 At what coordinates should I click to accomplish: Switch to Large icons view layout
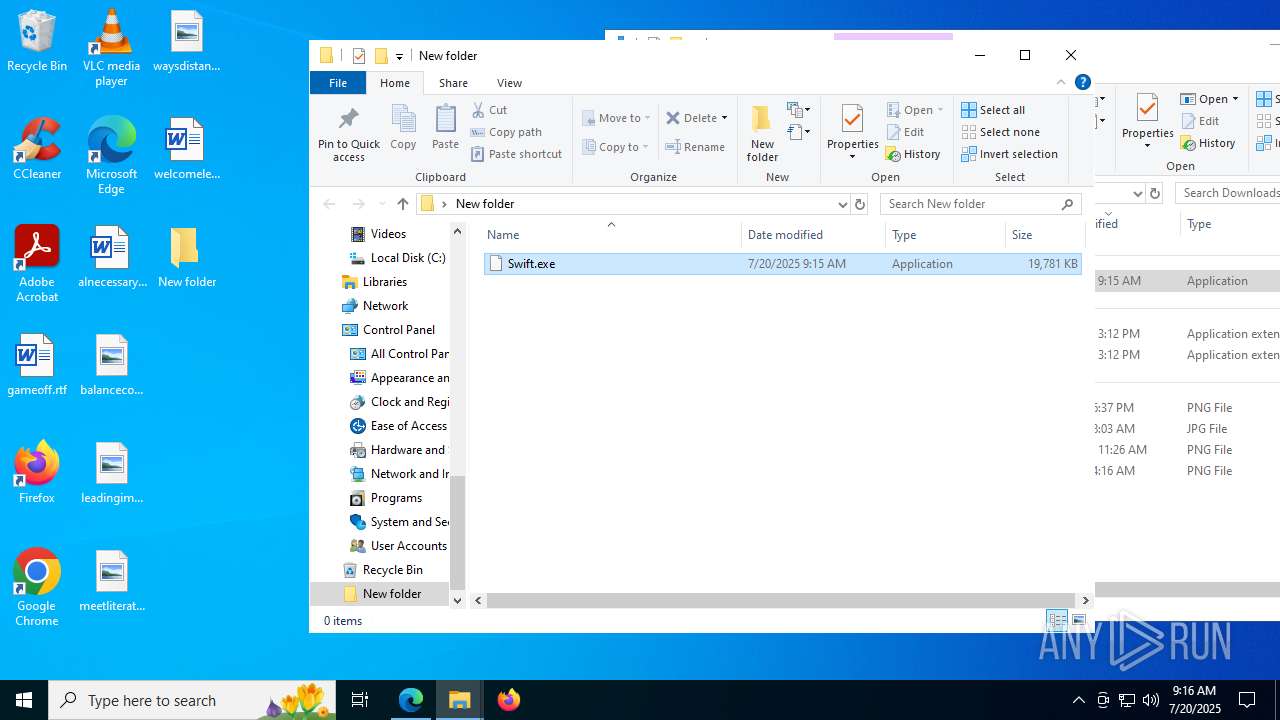click(x=1079, y=621)
